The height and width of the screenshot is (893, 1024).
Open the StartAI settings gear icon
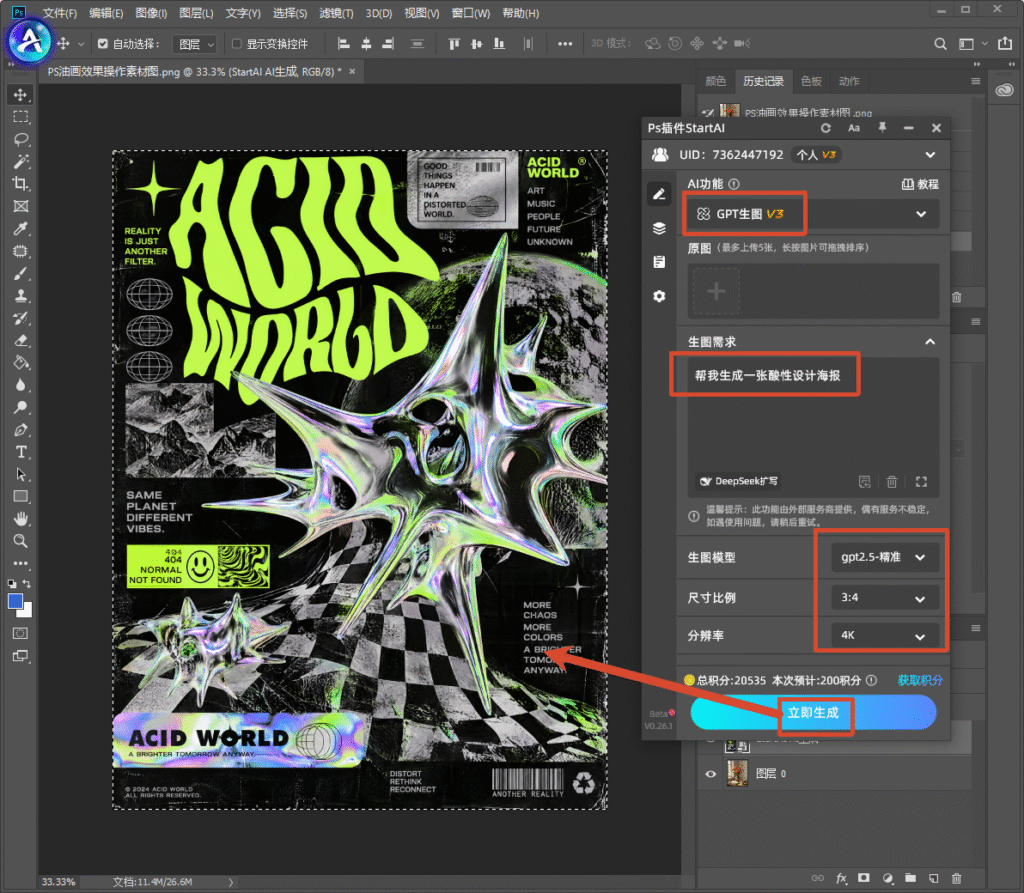click(x=659, y=296)
